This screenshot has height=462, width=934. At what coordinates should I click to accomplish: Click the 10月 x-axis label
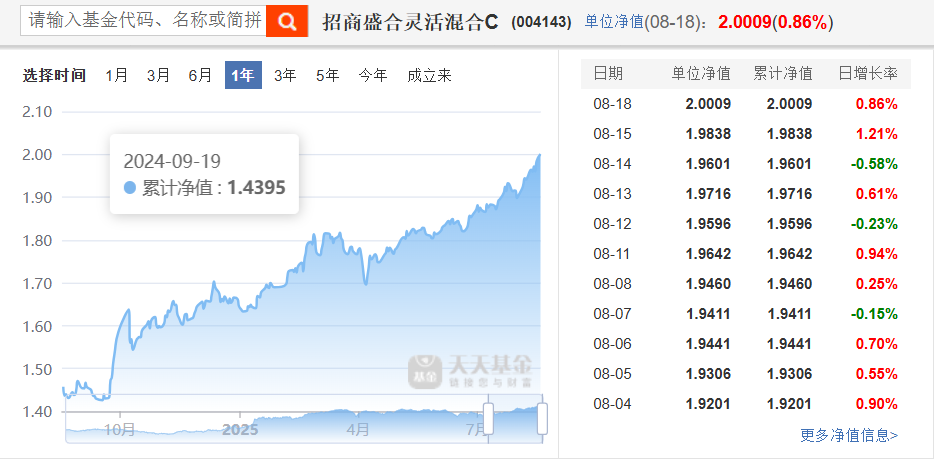120,429
